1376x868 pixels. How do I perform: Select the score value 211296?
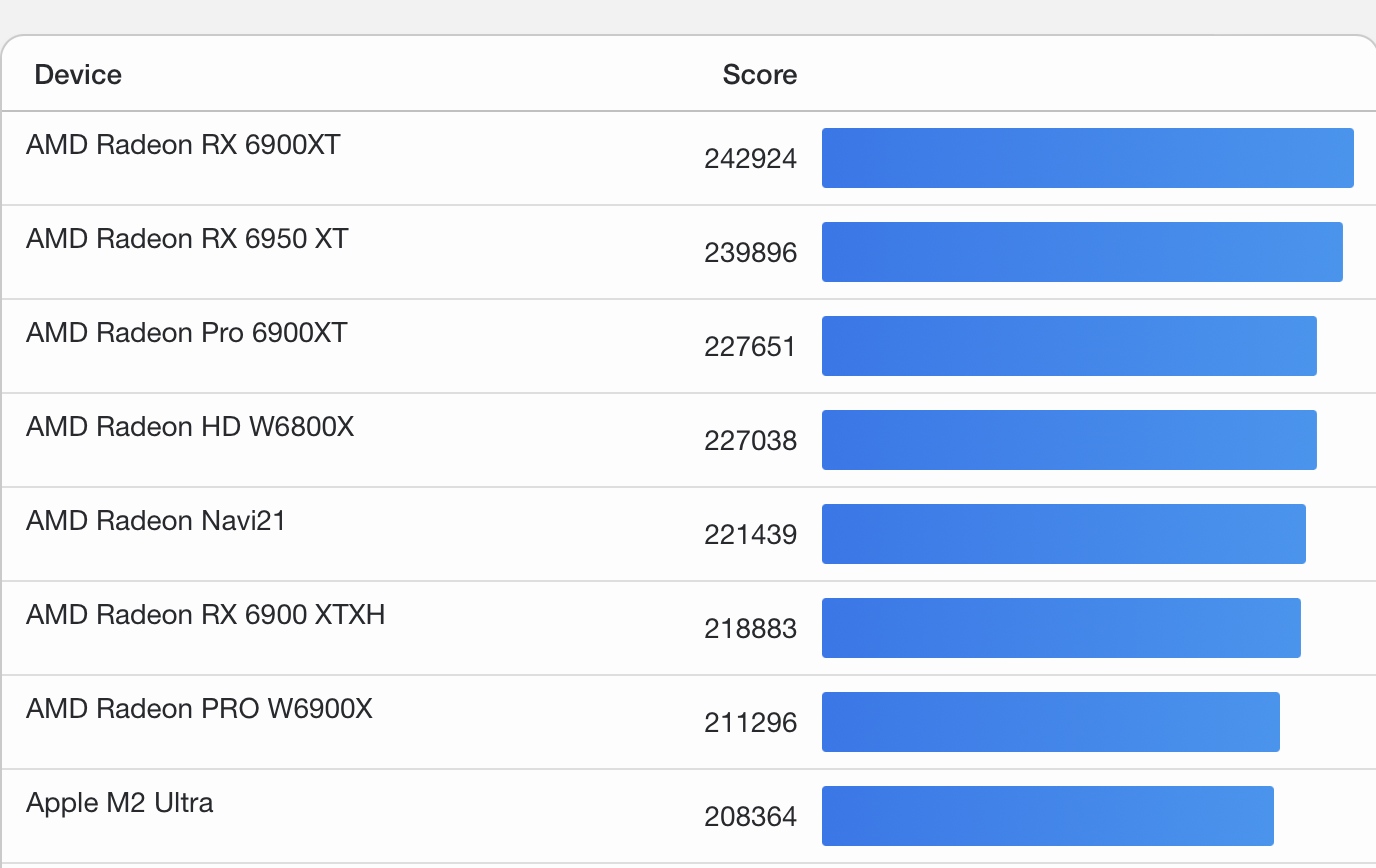point(751,723)
